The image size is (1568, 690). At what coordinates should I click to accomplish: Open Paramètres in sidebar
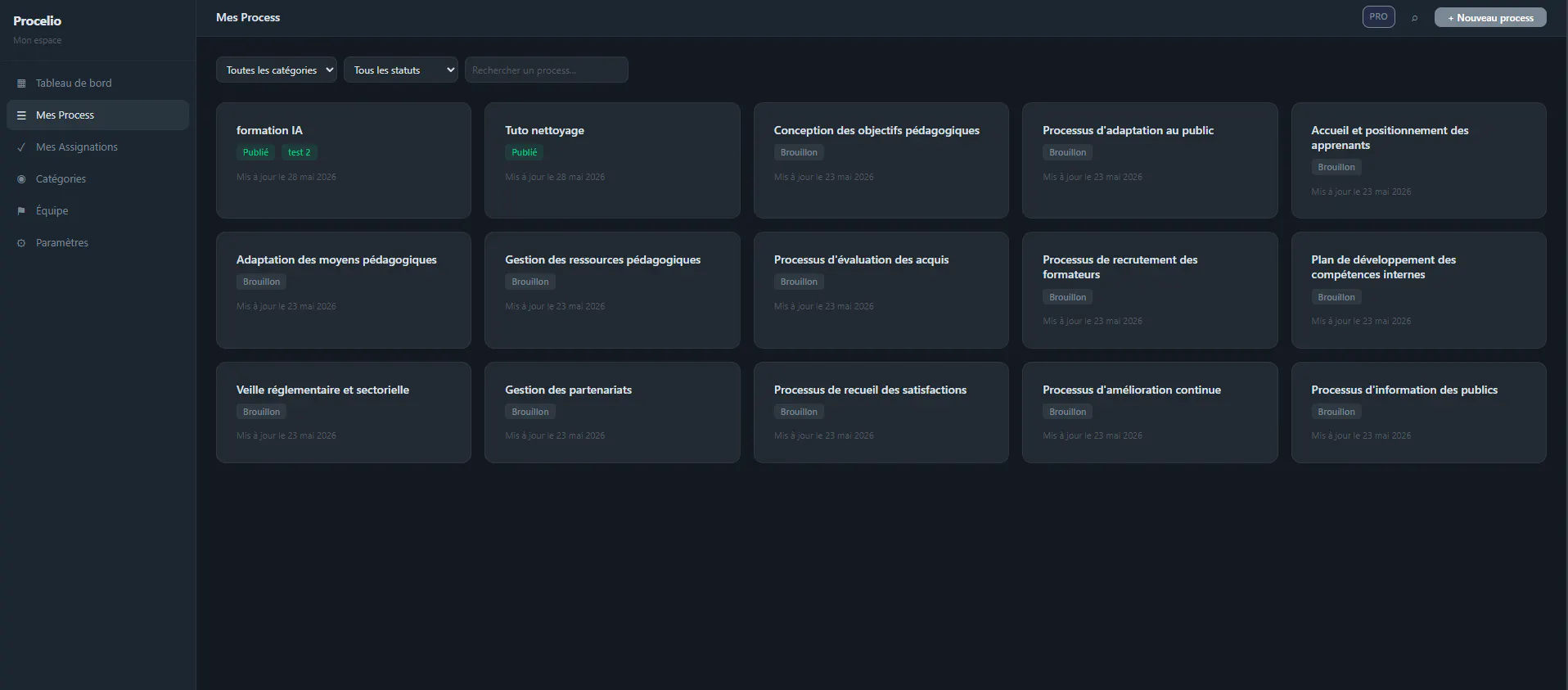(x=97, y=243)
